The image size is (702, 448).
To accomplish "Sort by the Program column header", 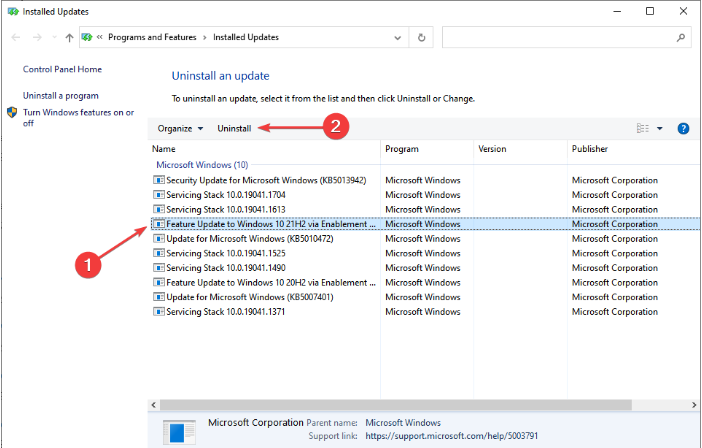I will 427,149.
